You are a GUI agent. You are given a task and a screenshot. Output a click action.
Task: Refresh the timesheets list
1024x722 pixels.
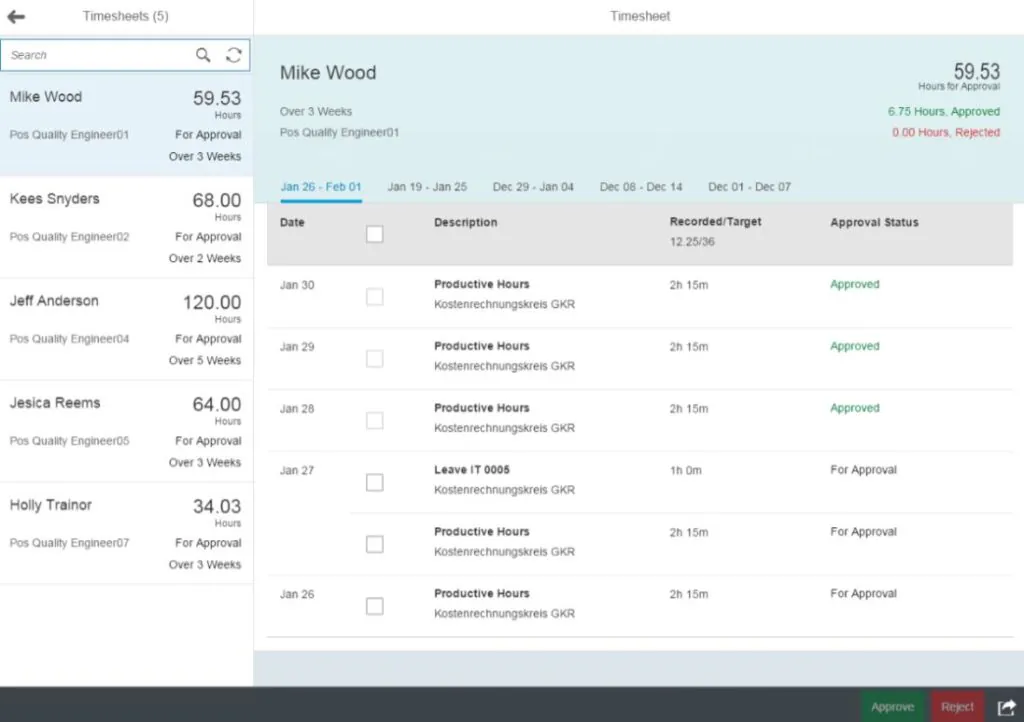(234, 55)
